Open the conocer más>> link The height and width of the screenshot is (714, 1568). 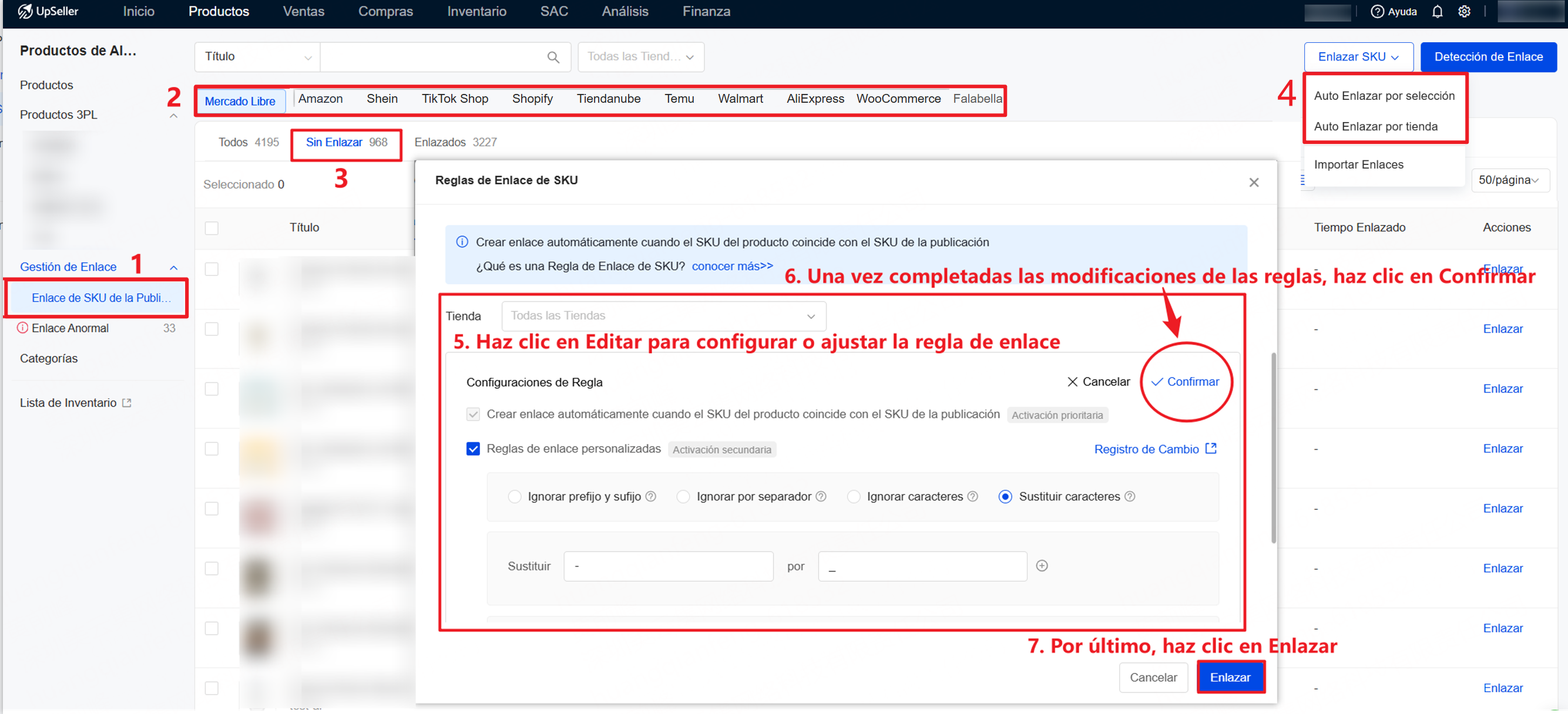(731, 266)
